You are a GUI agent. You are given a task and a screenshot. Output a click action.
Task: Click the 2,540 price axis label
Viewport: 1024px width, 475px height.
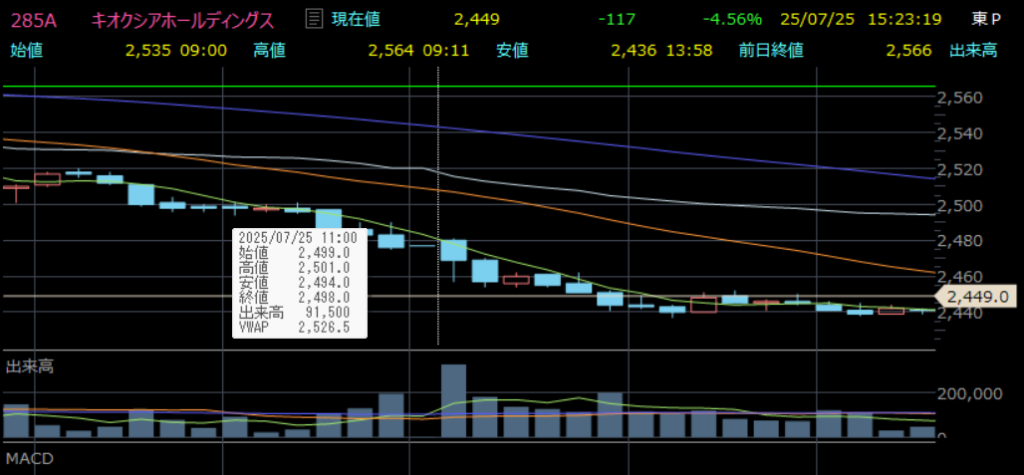tap(959, 135)
